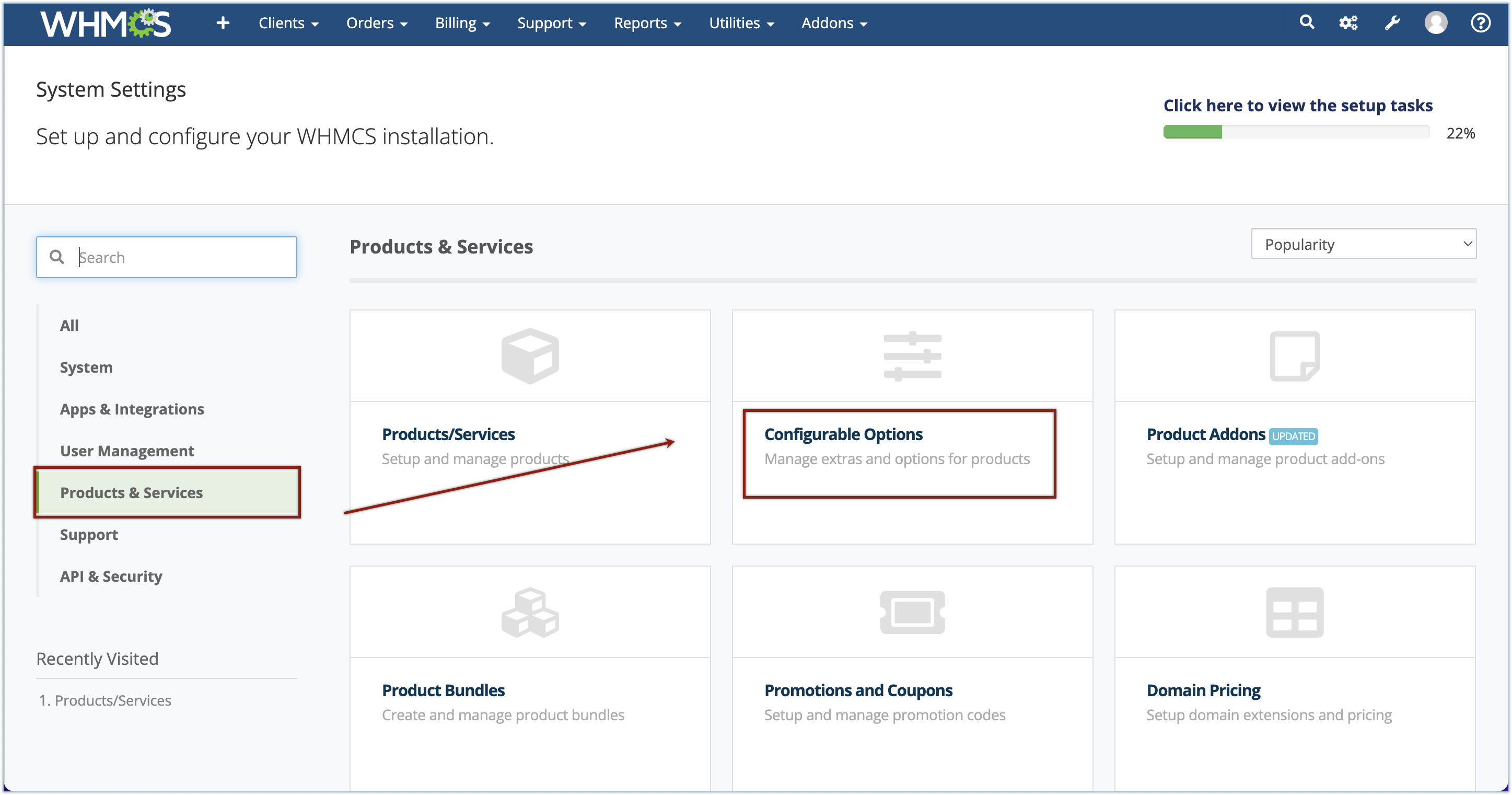Screen dimensions: 1512x795
Task: Open the Popularity sort dropdown
Action: coord(1363,244)
